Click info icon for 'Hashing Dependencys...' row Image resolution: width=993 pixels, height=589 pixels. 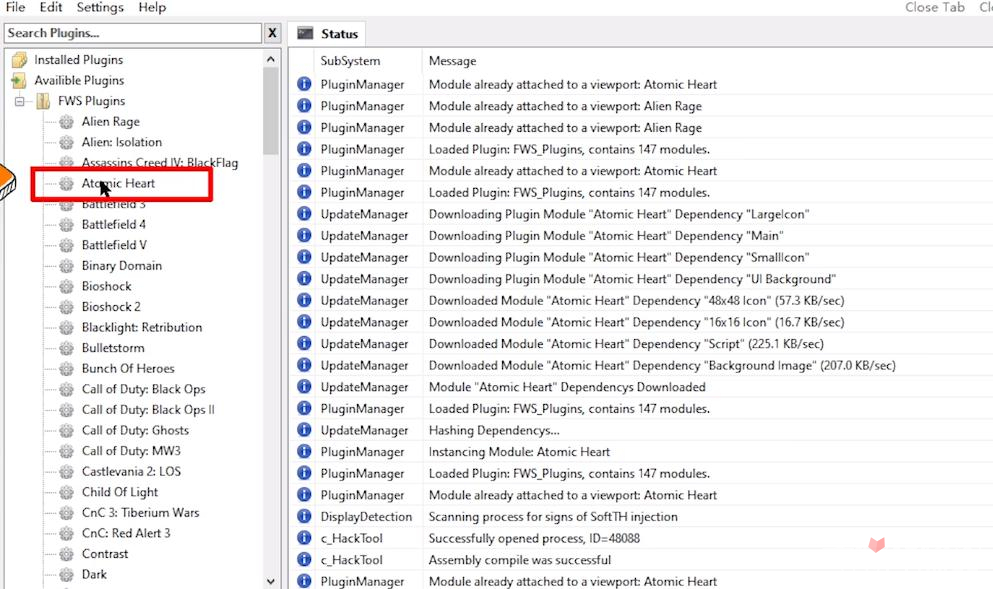[304, 429]
